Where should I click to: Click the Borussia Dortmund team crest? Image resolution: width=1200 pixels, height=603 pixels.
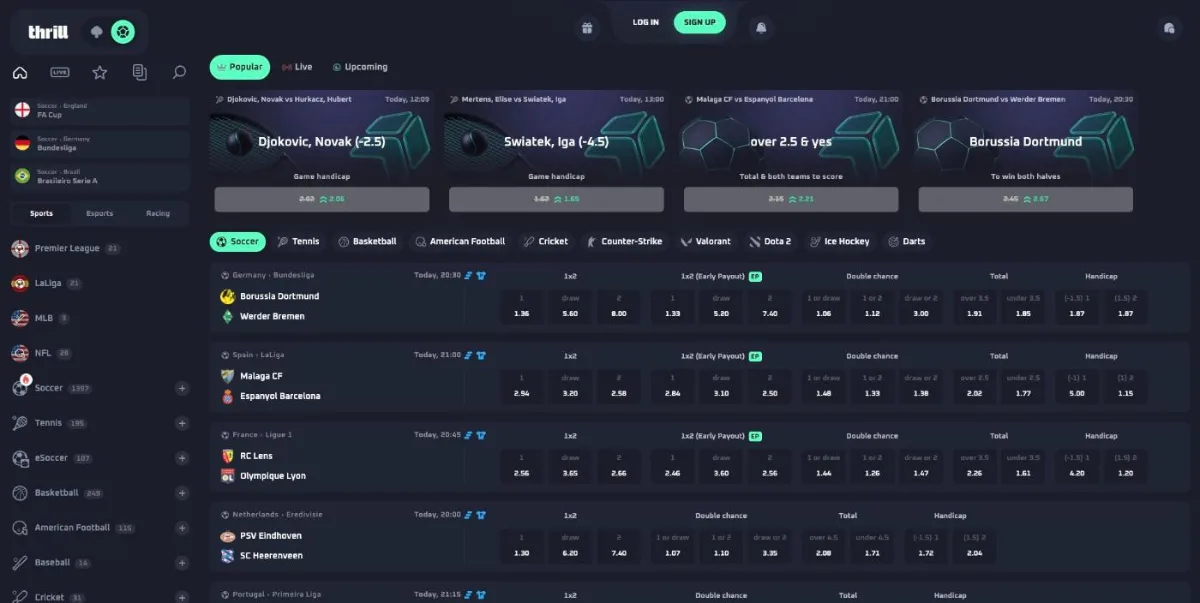[x=227, y=296]
